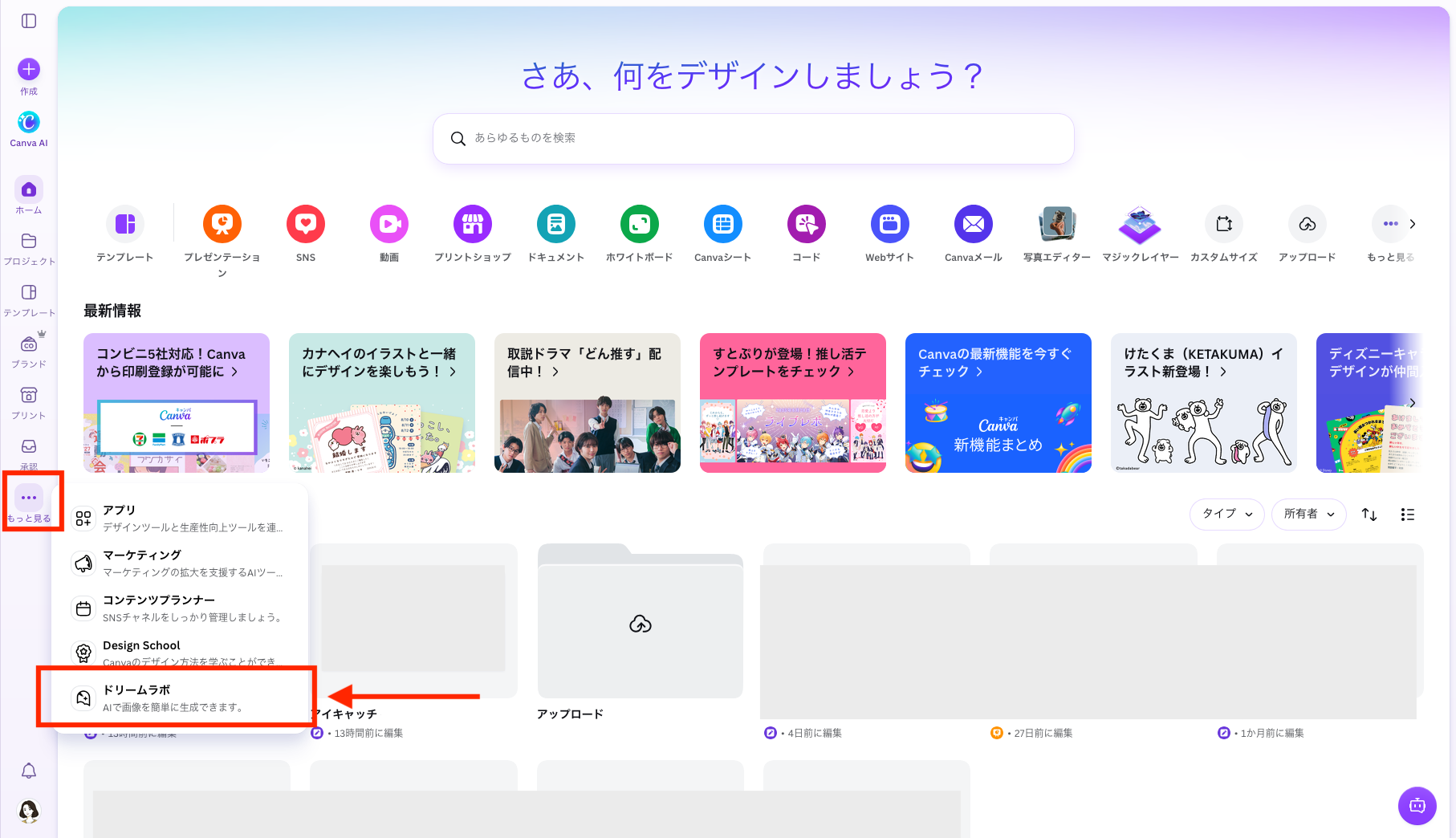Open the Type filter dropdown
This screenshot has height=838, width=1456.
coord(1226,515)
